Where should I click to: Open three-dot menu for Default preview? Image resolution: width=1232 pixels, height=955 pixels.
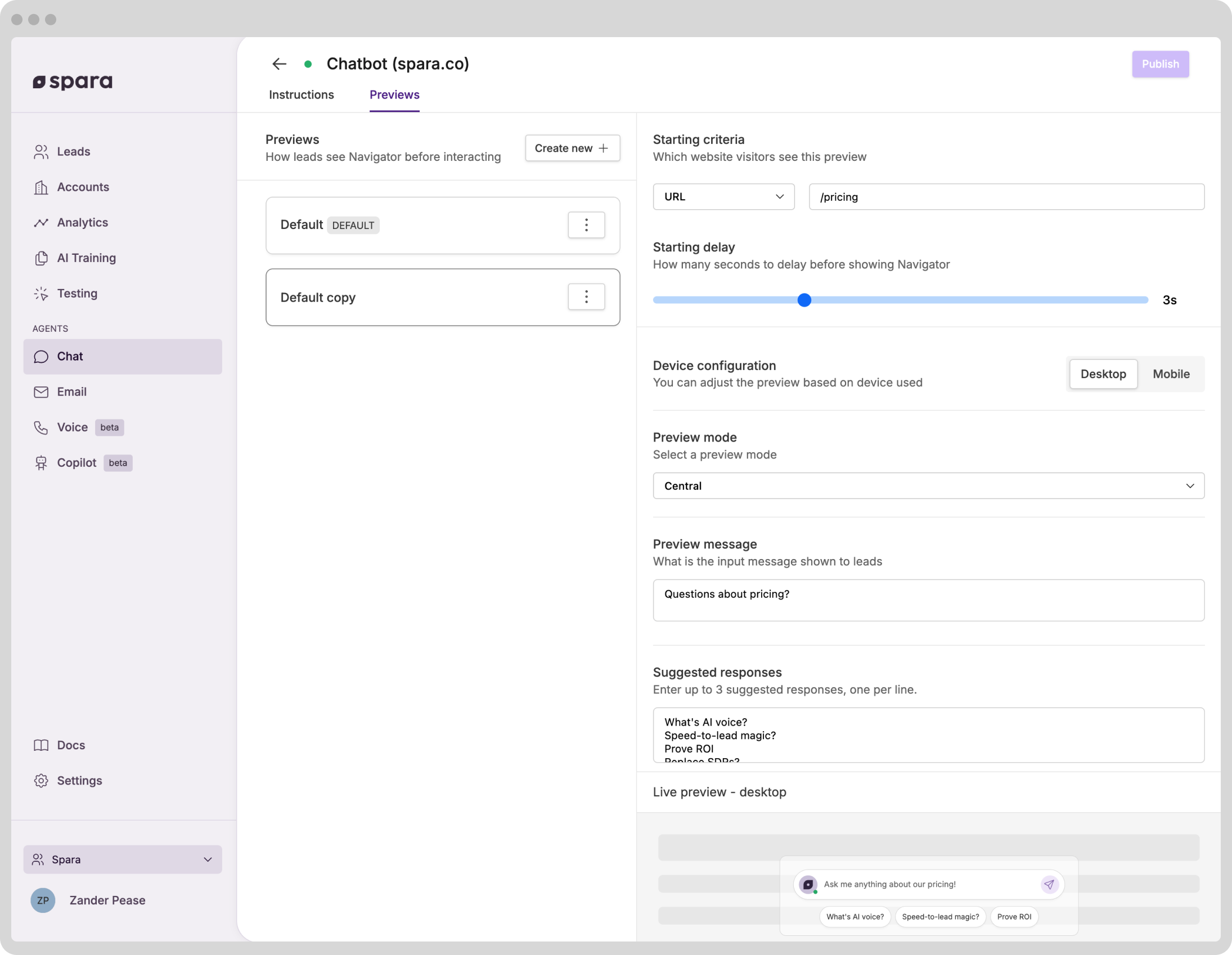click(586, 225)
